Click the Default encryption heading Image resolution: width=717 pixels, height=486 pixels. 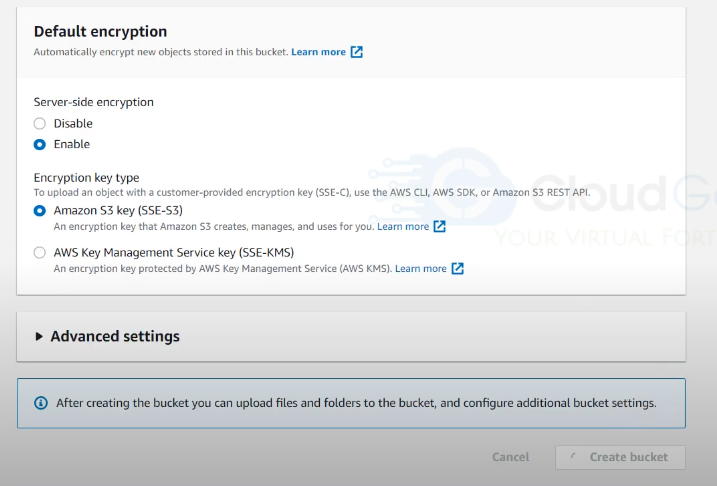[x=101, y=32]
